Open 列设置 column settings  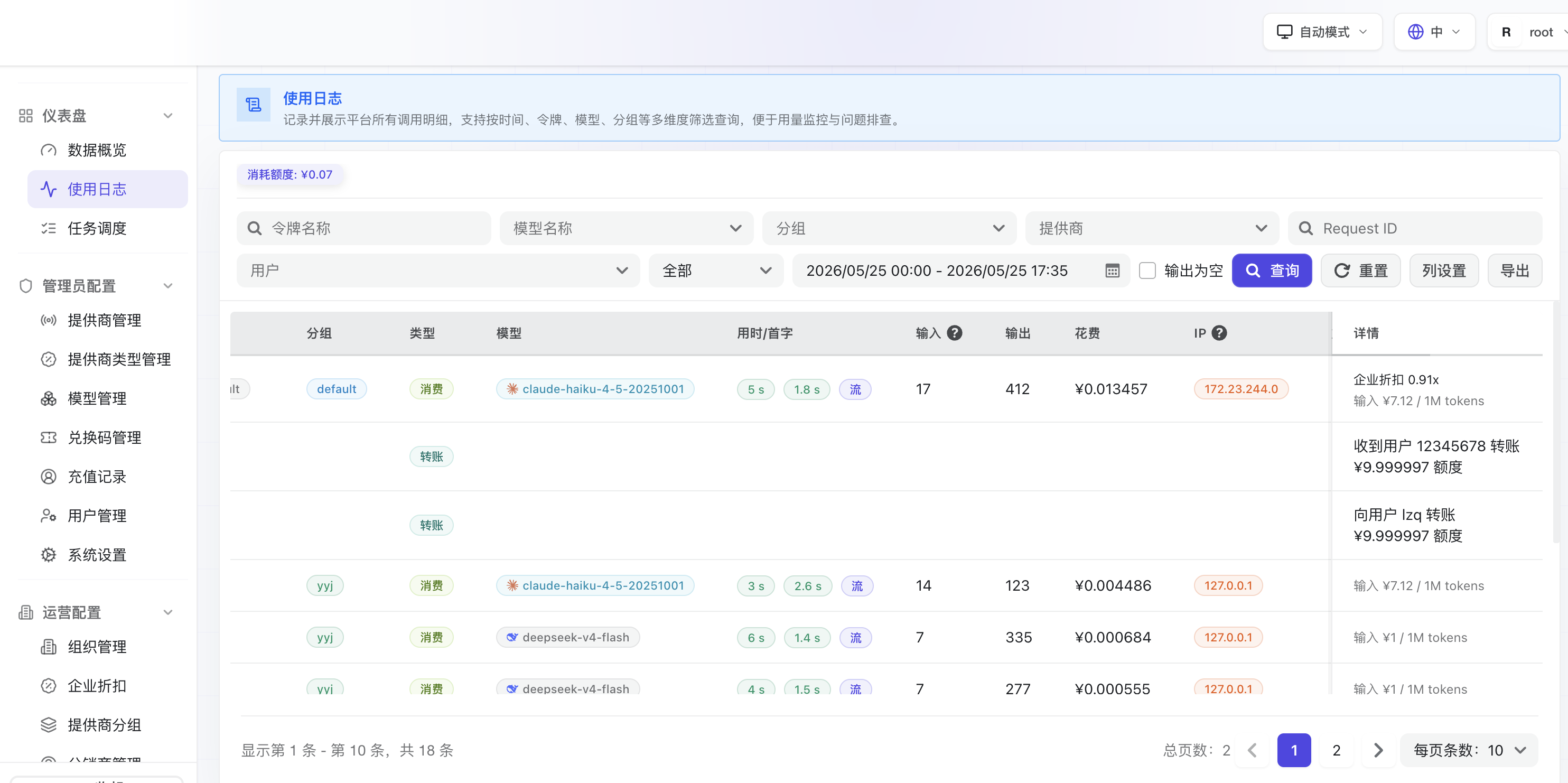[1444, 271]
